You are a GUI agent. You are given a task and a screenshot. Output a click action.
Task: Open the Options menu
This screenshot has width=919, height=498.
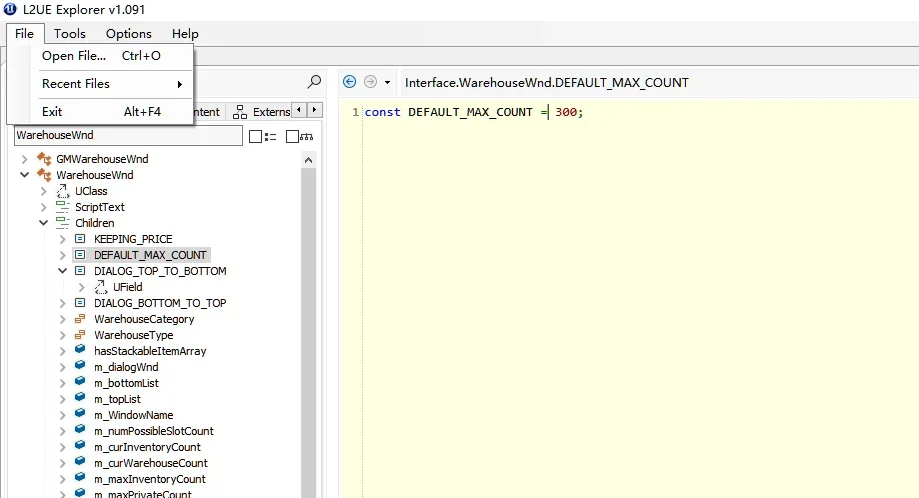coord(129,33)
